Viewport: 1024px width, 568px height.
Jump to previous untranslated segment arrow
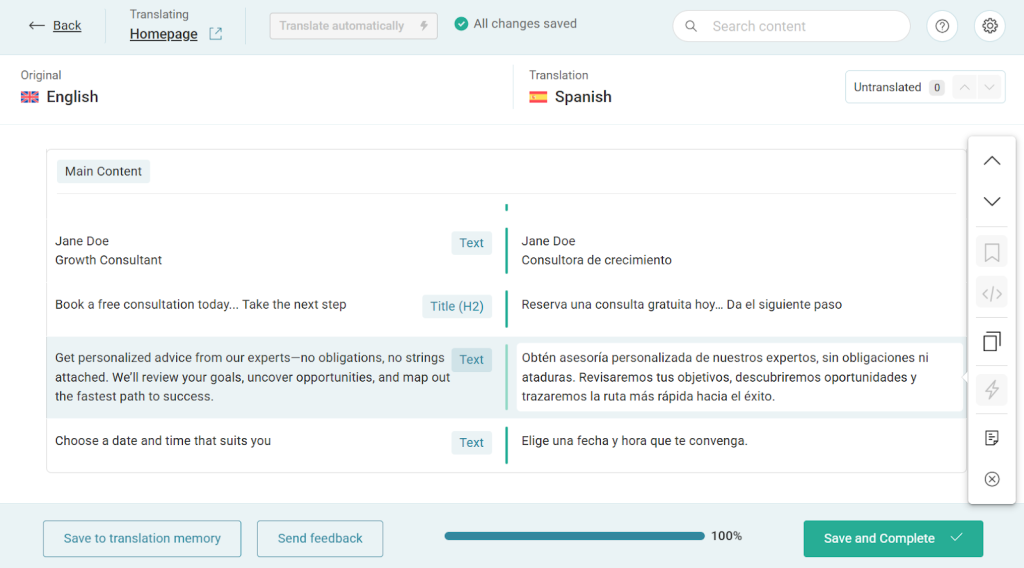(x=965, y=87)
